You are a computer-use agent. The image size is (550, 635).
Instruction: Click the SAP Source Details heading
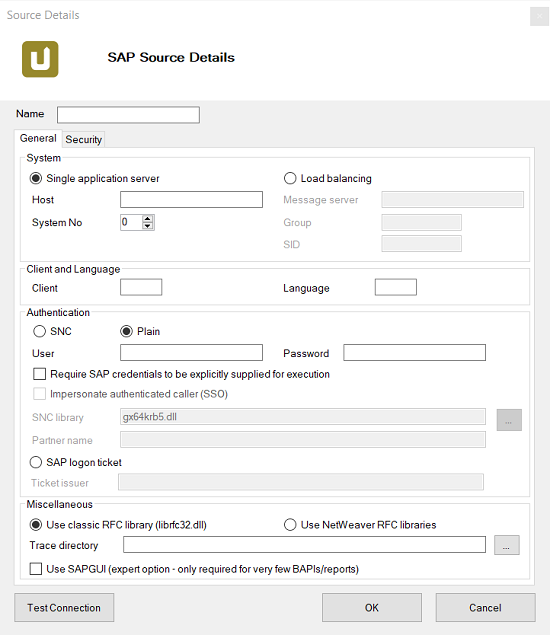click(171, 58)
